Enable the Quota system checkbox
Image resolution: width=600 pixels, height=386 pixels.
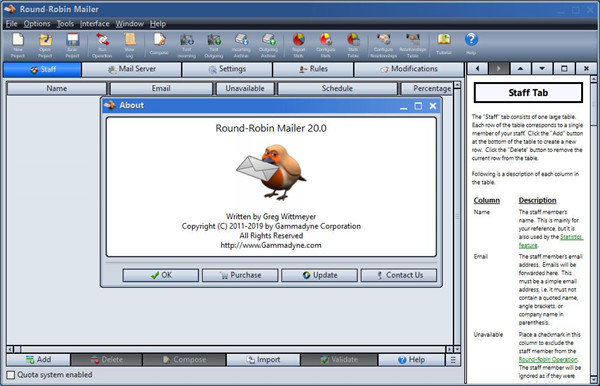(11, 375)
